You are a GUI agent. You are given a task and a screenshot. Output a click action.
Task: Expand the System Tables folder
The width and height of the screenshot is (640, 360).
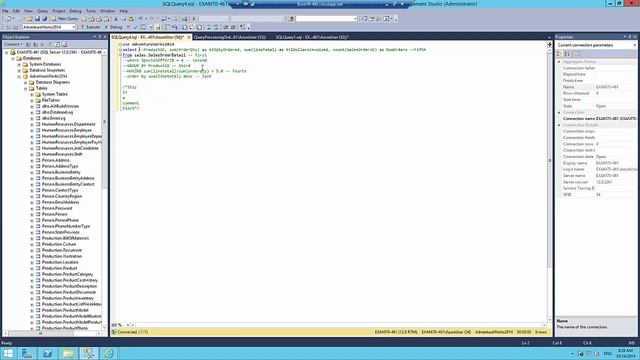pos(32,94)
